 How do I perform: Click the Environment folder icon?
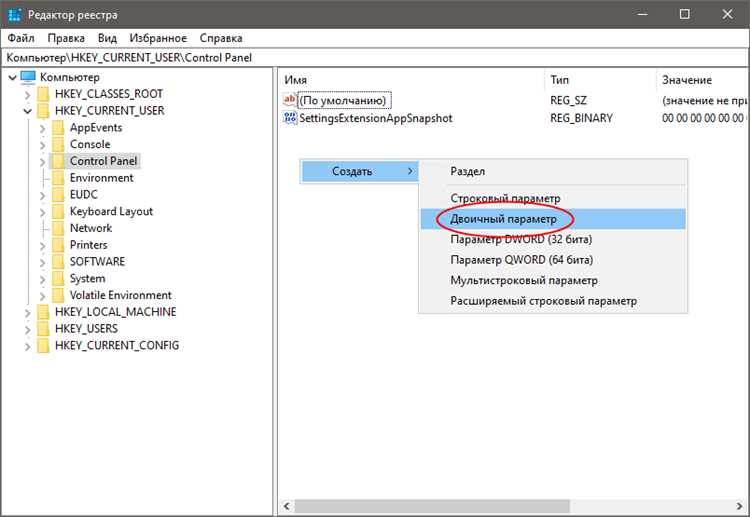tap(58, 178)
